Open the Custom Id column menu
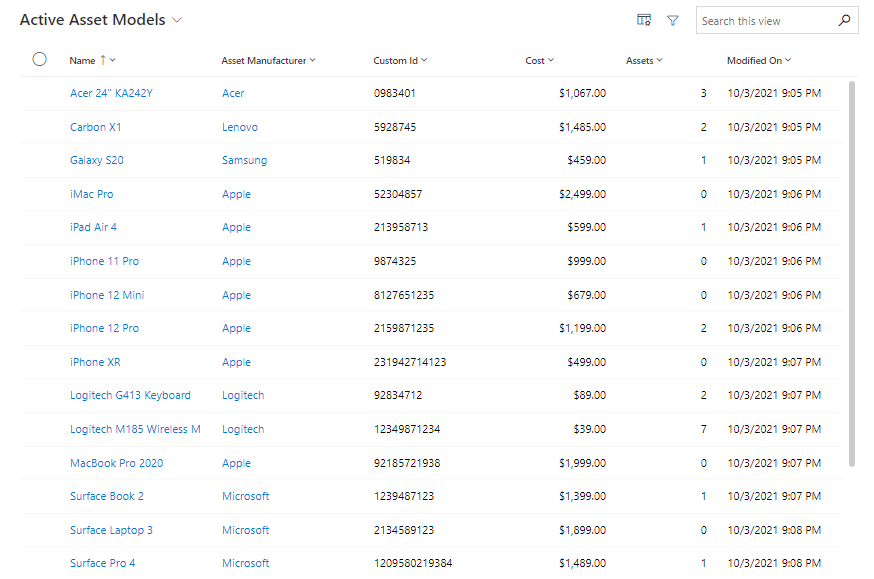Screen dimensions: 874x579 point(424,60)
